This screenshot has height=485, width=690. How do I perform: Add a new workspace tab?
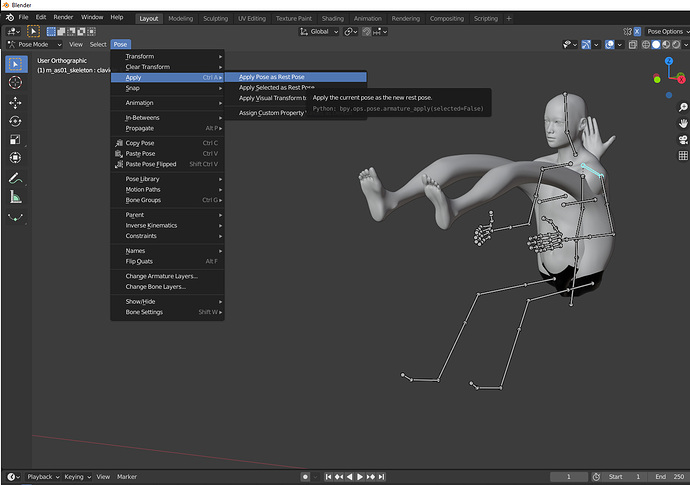pyautogui.click(x=509, y=18)
